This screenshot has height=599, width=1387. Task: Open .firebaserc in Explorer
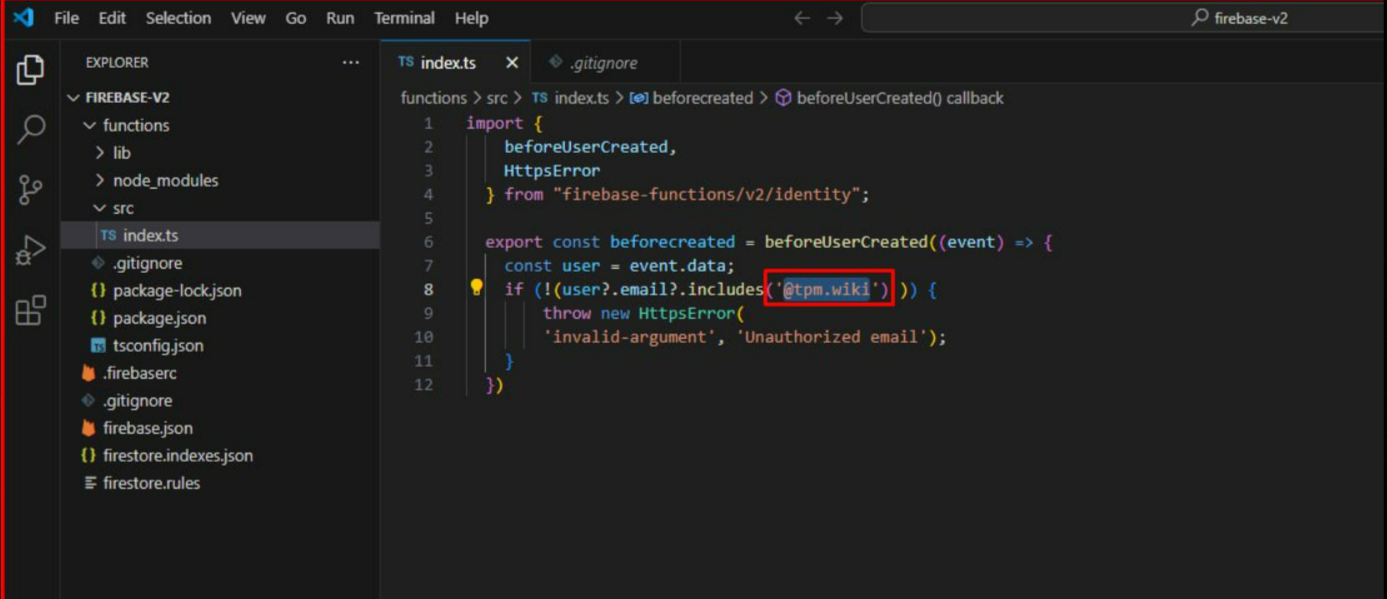point(220,373)
